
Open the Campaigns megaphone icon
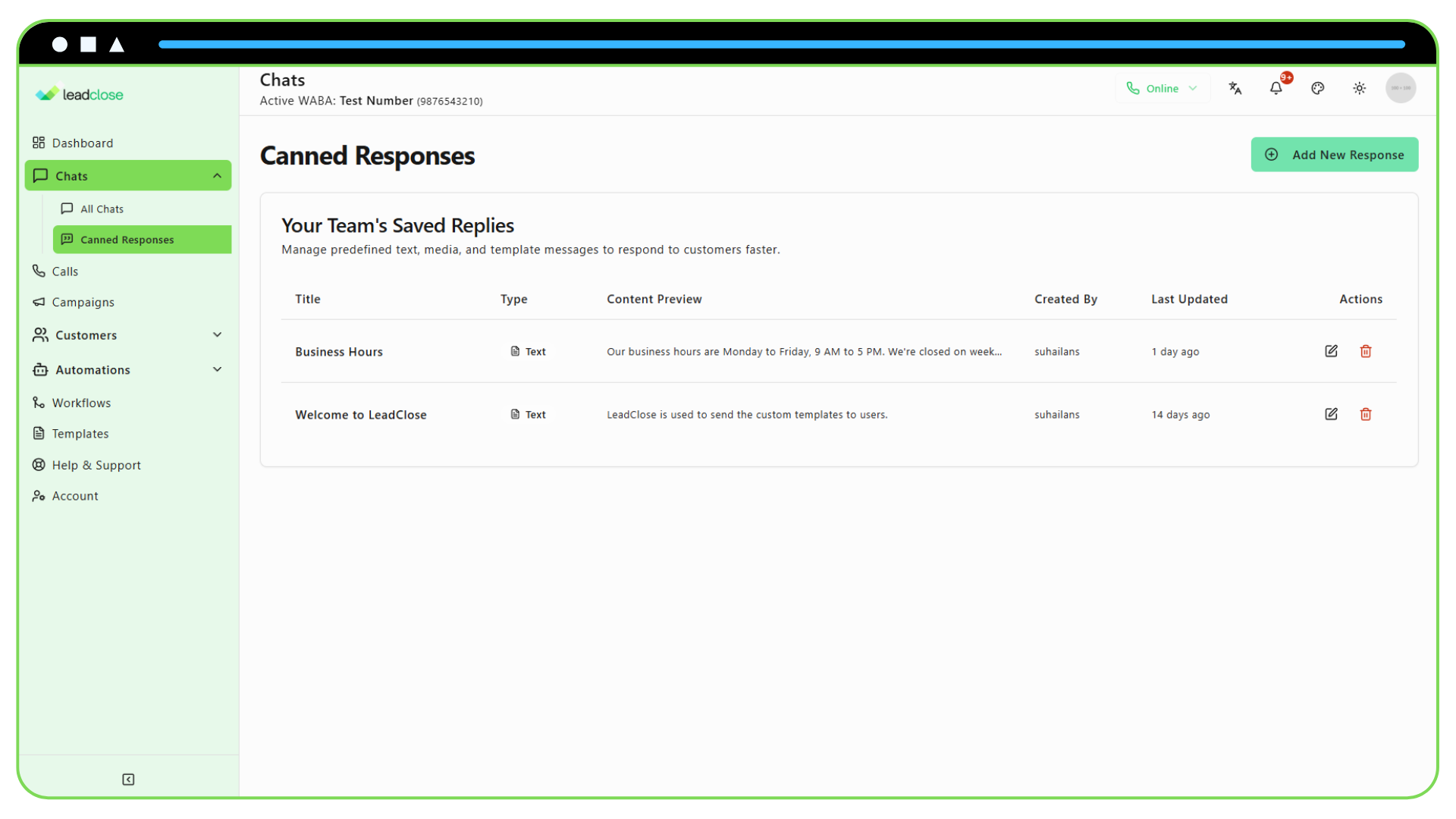click(39, 302)
